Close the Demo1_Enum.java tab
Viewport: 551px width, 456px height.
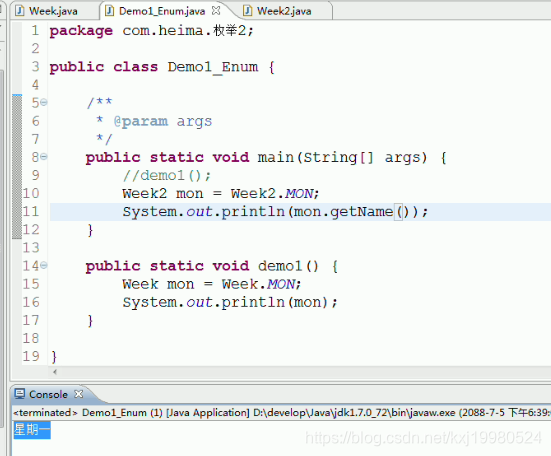pyautogui.click(x=216, y=11)
